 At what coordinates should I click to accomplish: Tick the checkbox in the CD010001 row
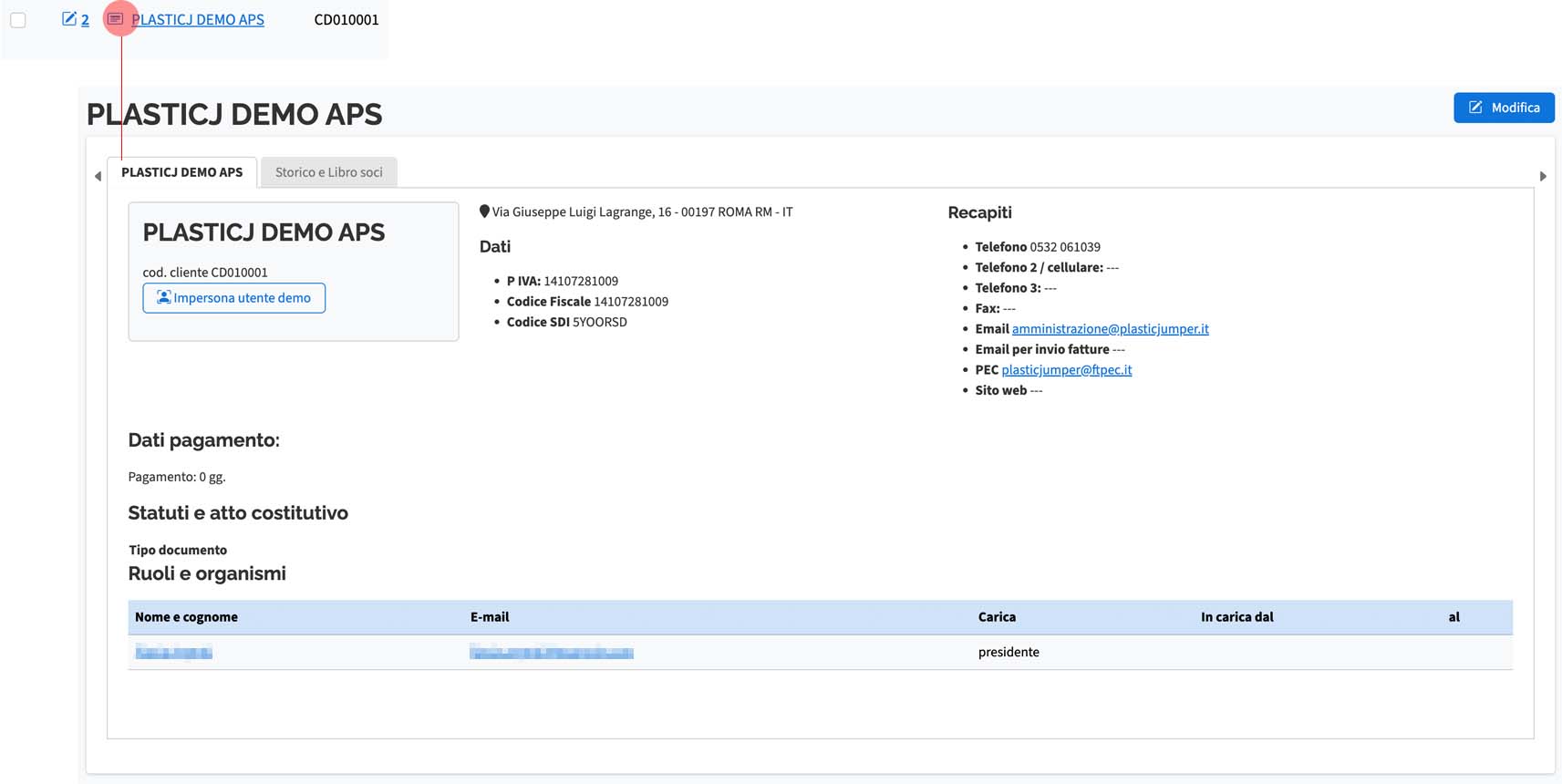(x=18, y=20)
